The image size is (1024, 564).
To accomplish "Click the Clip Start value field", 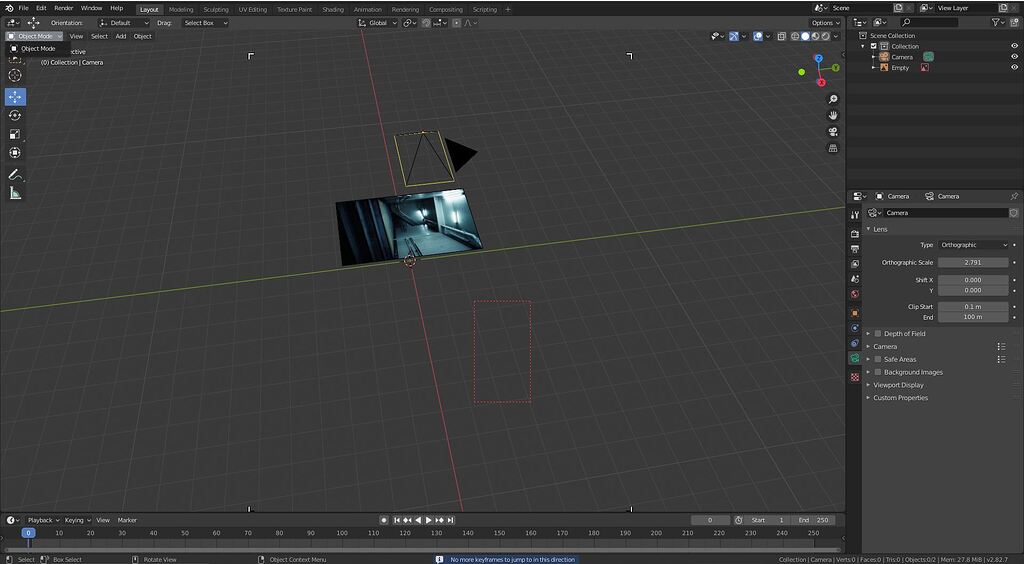I will pyautogui.click(x=973, y=306).
